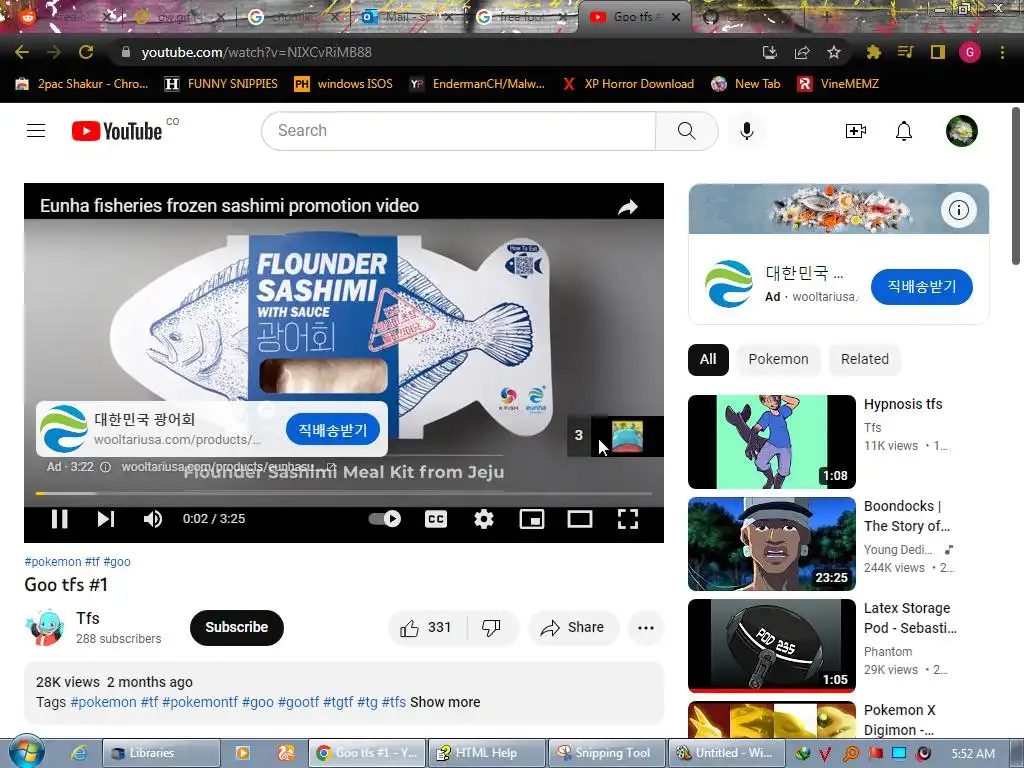
Task: Open the ad info icon next to Ad 3:22
Action: tap(106, 467)
